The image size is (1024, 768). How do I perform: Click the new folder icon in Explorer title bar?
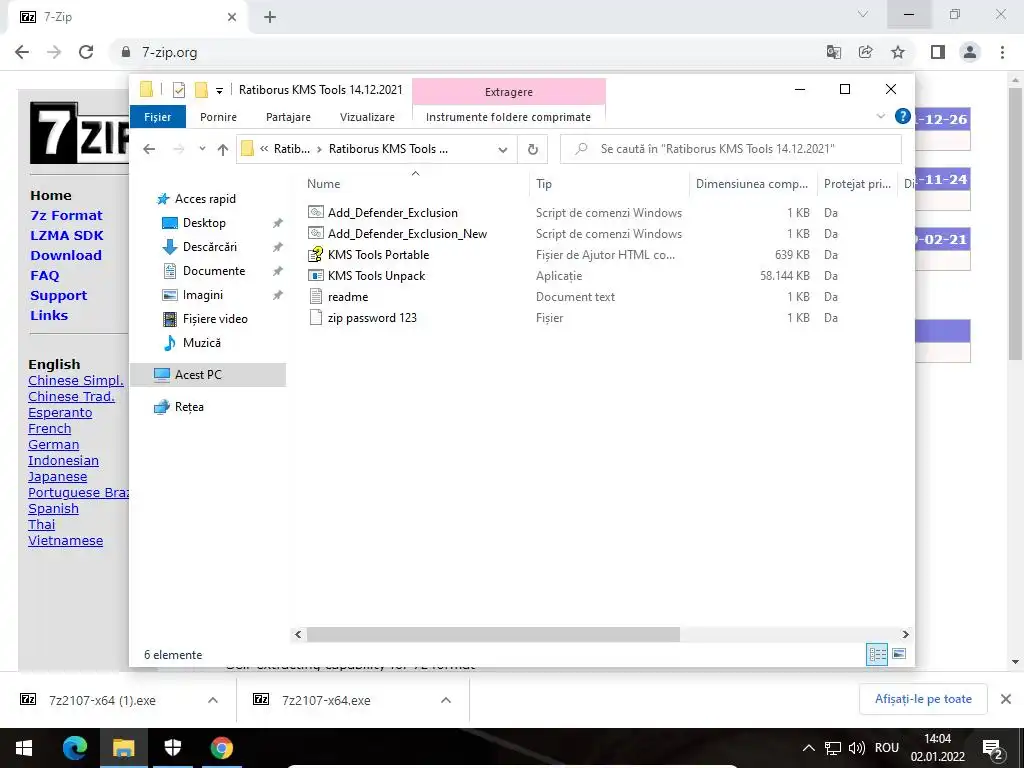coord(202,89)
